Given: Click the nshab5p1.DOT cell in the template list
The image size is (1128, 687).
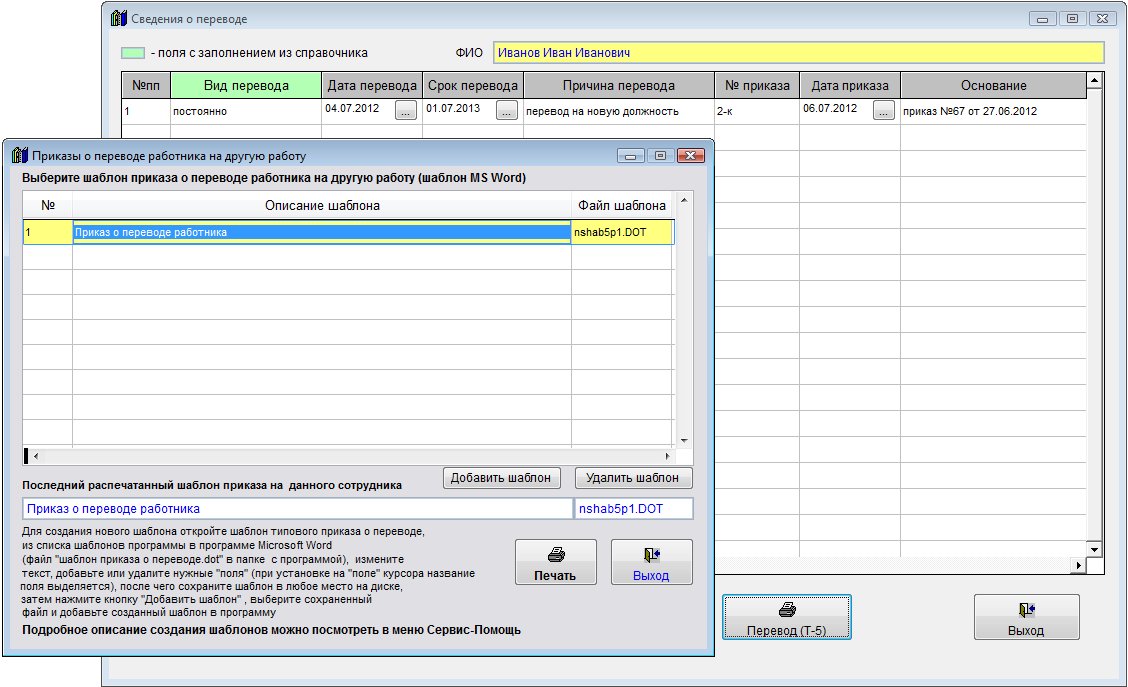Looking at the screenshot, I should pos(622,232).
